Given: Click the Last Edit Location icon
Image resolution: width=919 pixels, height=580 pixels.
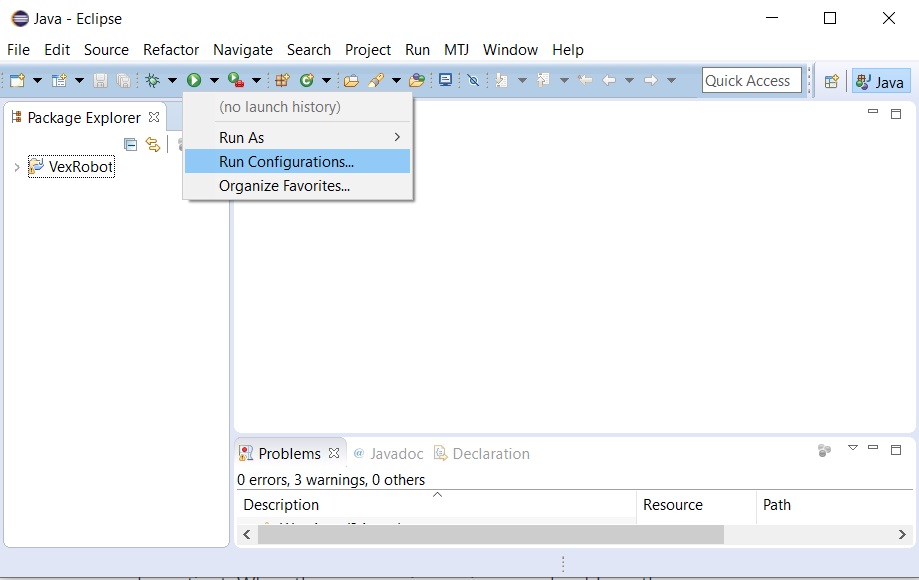Looking at the screenshot, I should [x=585, y=80].
